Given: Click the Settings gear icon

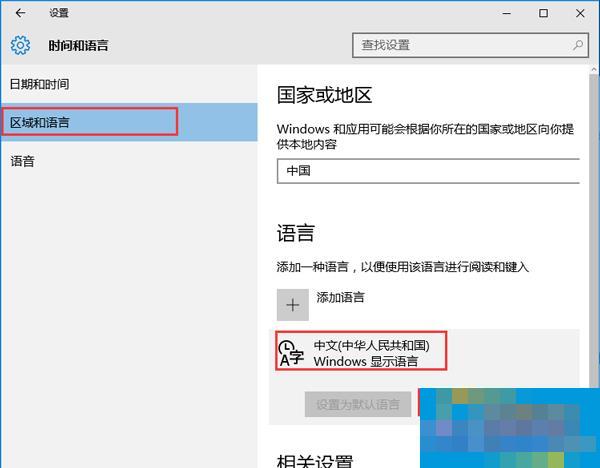Looking at the screenshot, I should [20, 45].
